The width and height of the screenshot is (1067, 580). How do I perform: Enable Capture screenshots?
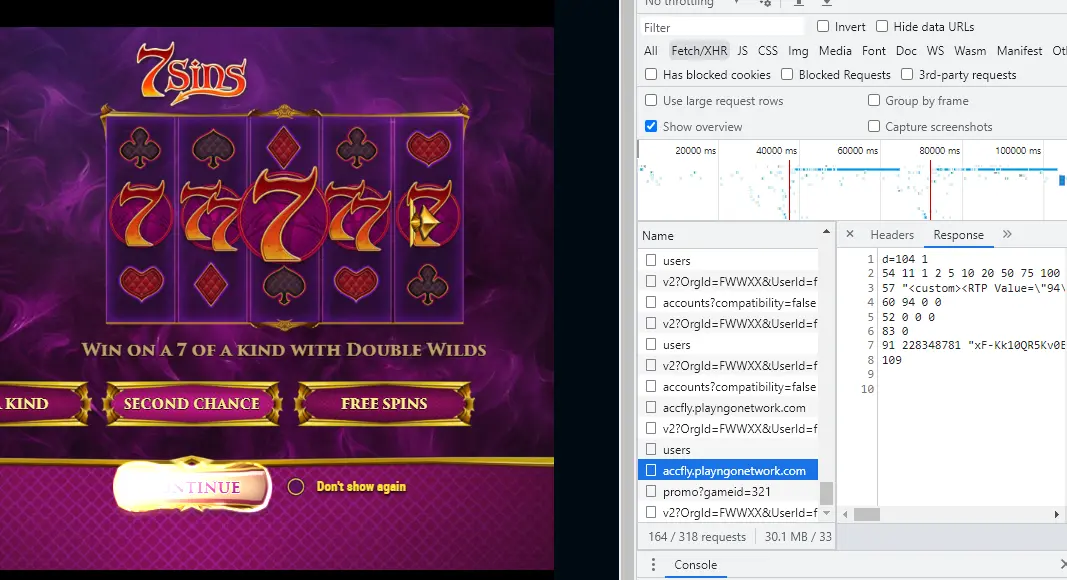874,126
